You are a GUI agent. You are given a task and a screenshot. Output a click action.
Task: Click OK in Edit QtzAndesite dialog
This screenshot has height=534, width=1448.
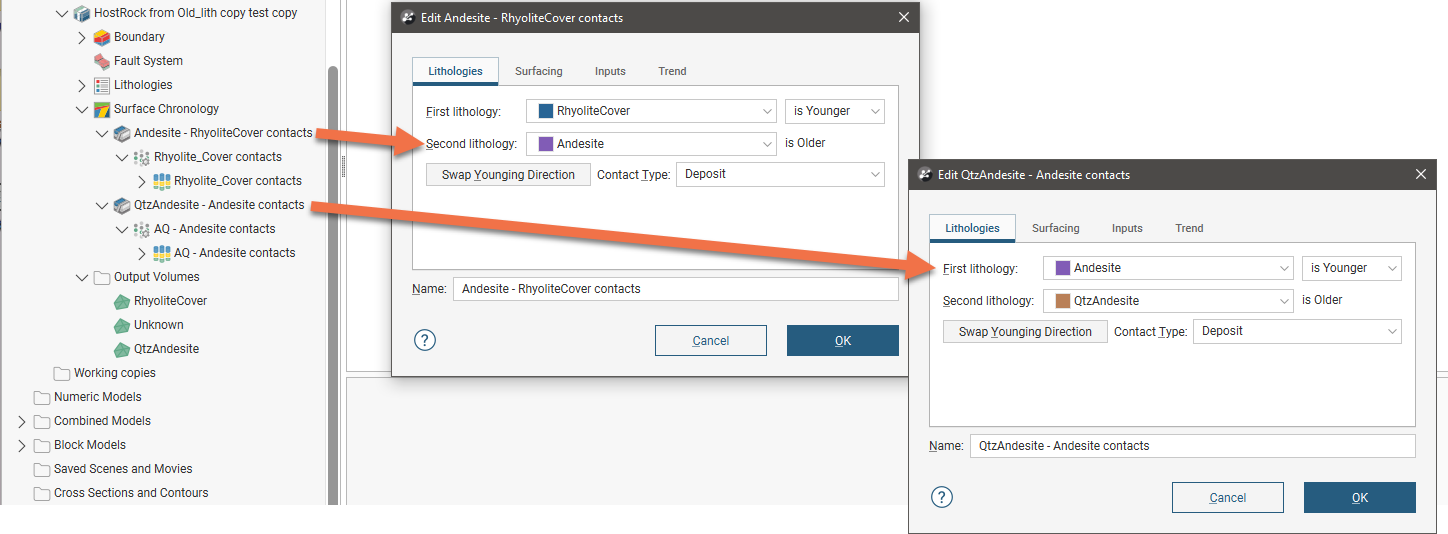[x=1359, y=498]
